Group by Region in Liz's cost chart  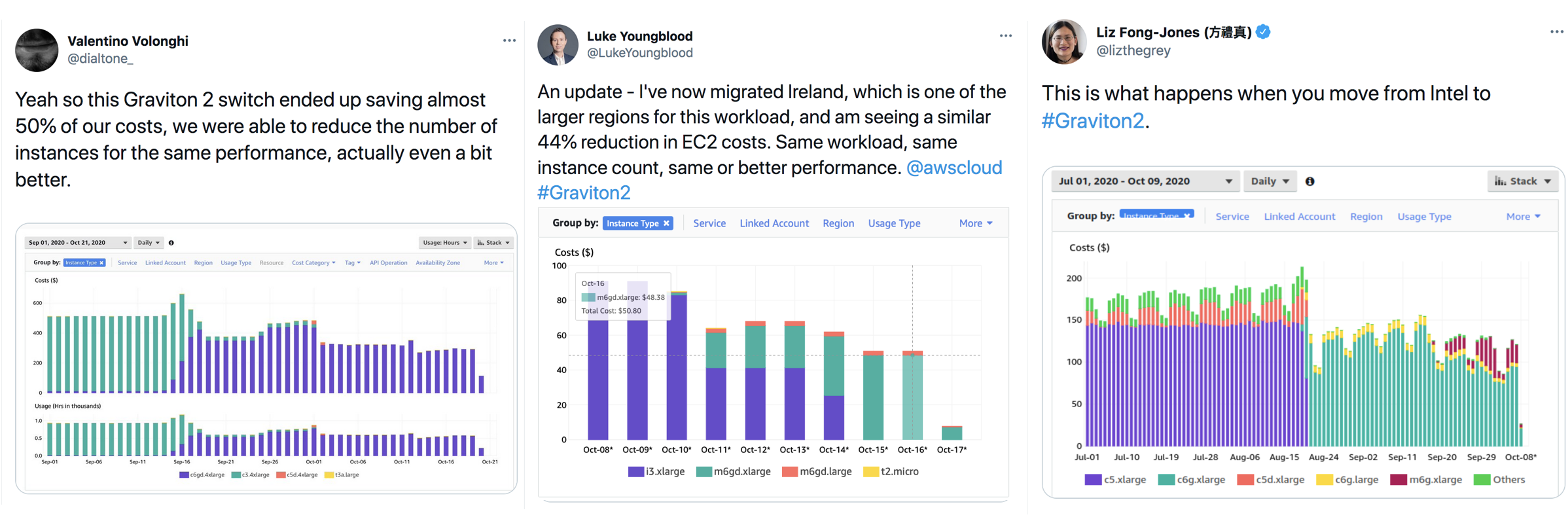pyautogui.click(x=1366, y=217)
